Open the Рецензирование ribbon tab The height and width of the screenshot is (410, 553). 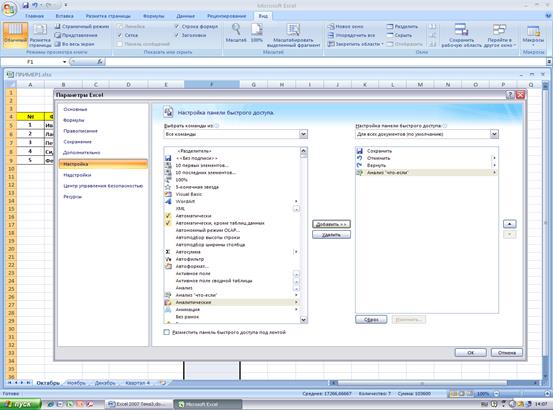click(226, 16)
